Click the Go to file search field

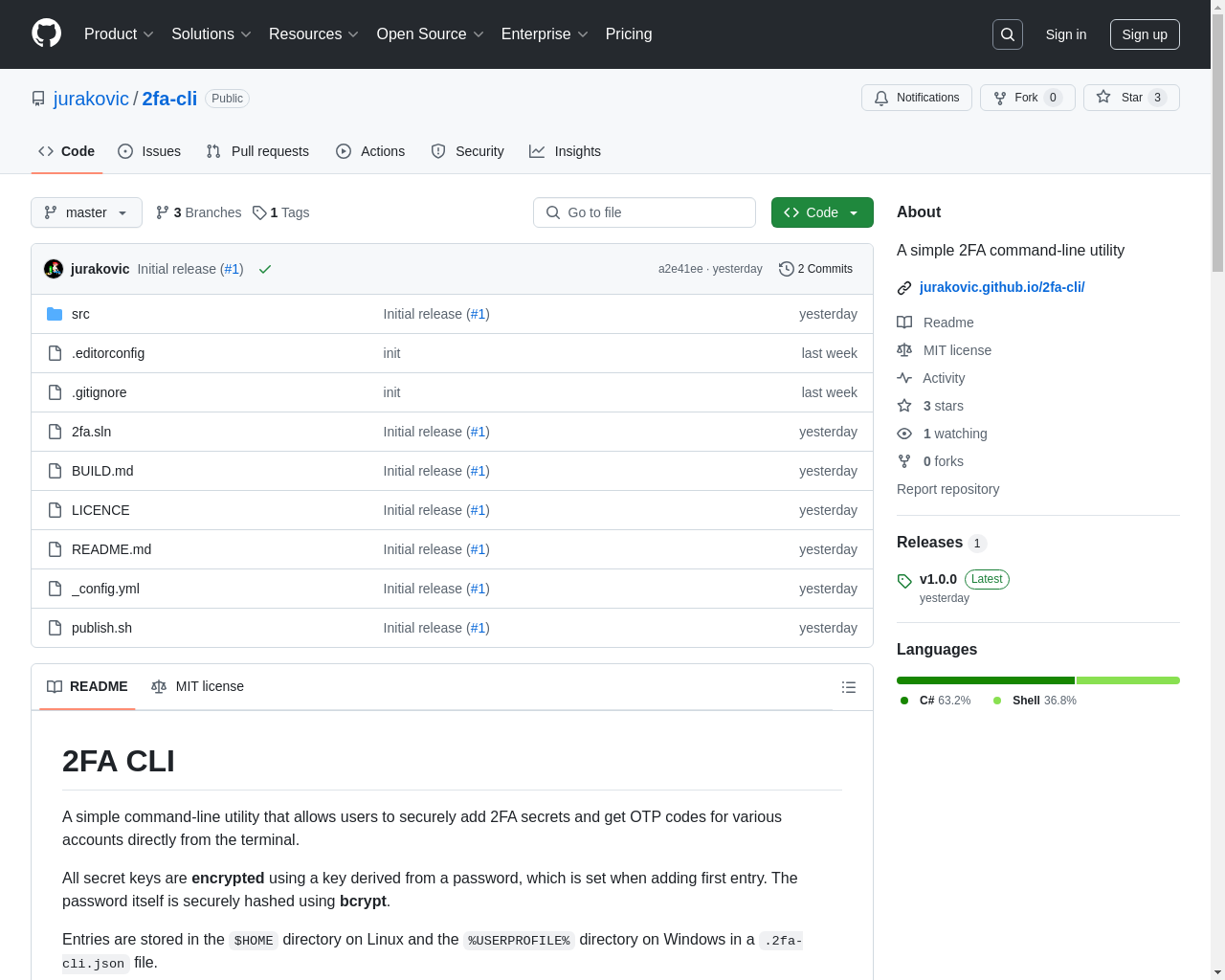click(x=644, y=212)
